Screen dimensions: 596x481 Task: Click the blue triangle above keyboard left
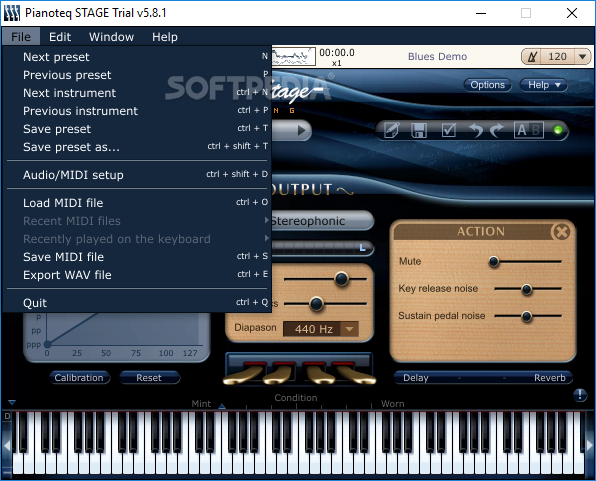point(12,402)
